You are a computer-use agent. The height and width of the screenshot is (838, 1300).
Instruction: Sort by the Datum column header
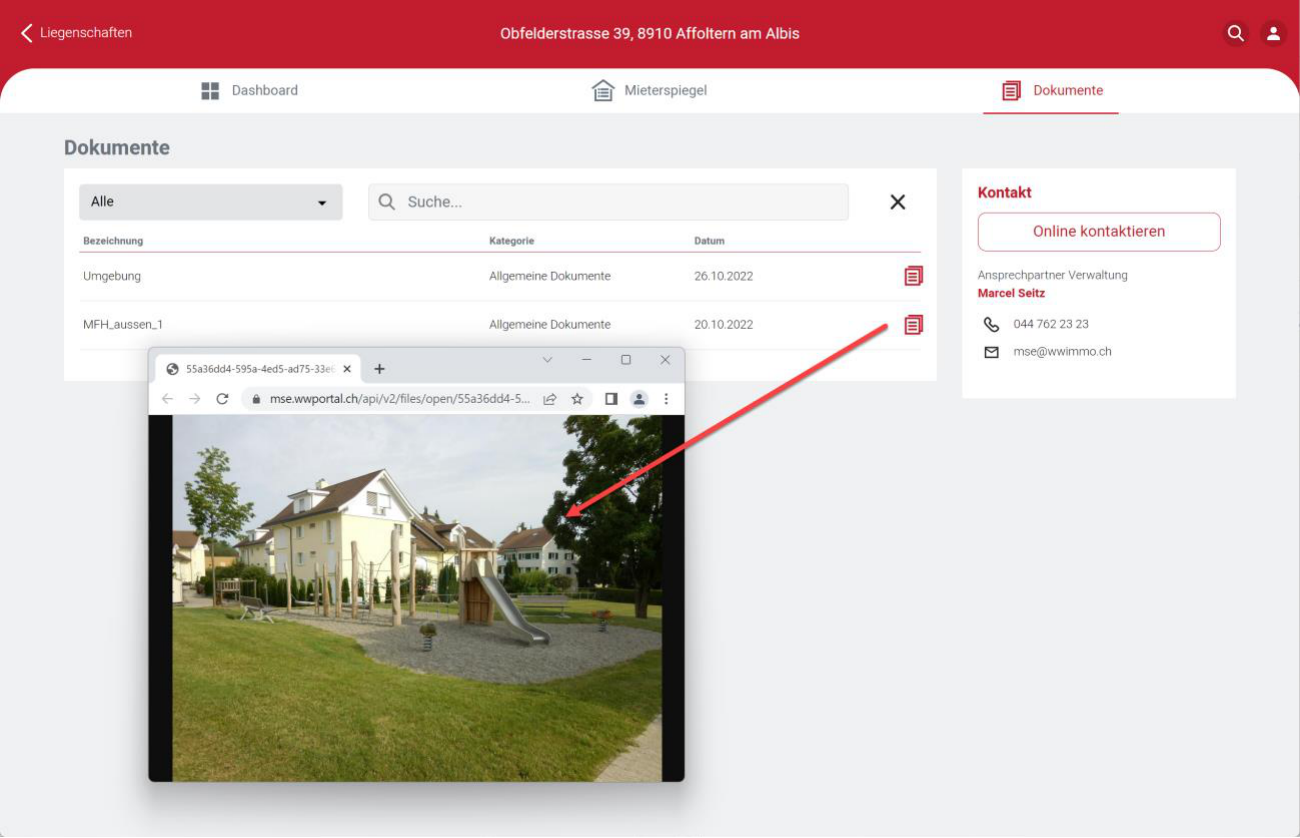pos(710,241)
